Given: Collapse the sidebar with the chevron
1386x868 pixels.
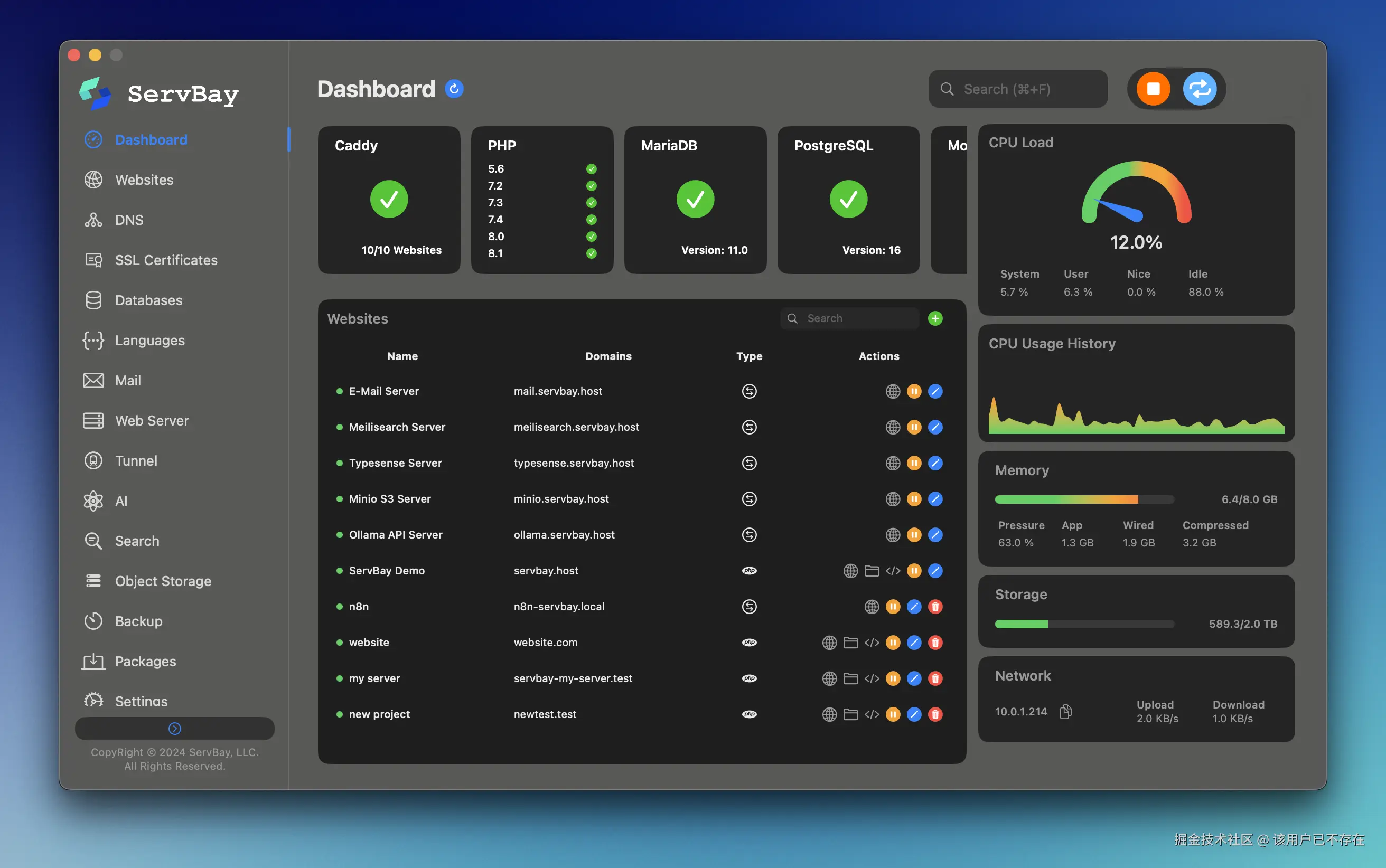Looking at the screenshot, I should [x=174, y=729].
